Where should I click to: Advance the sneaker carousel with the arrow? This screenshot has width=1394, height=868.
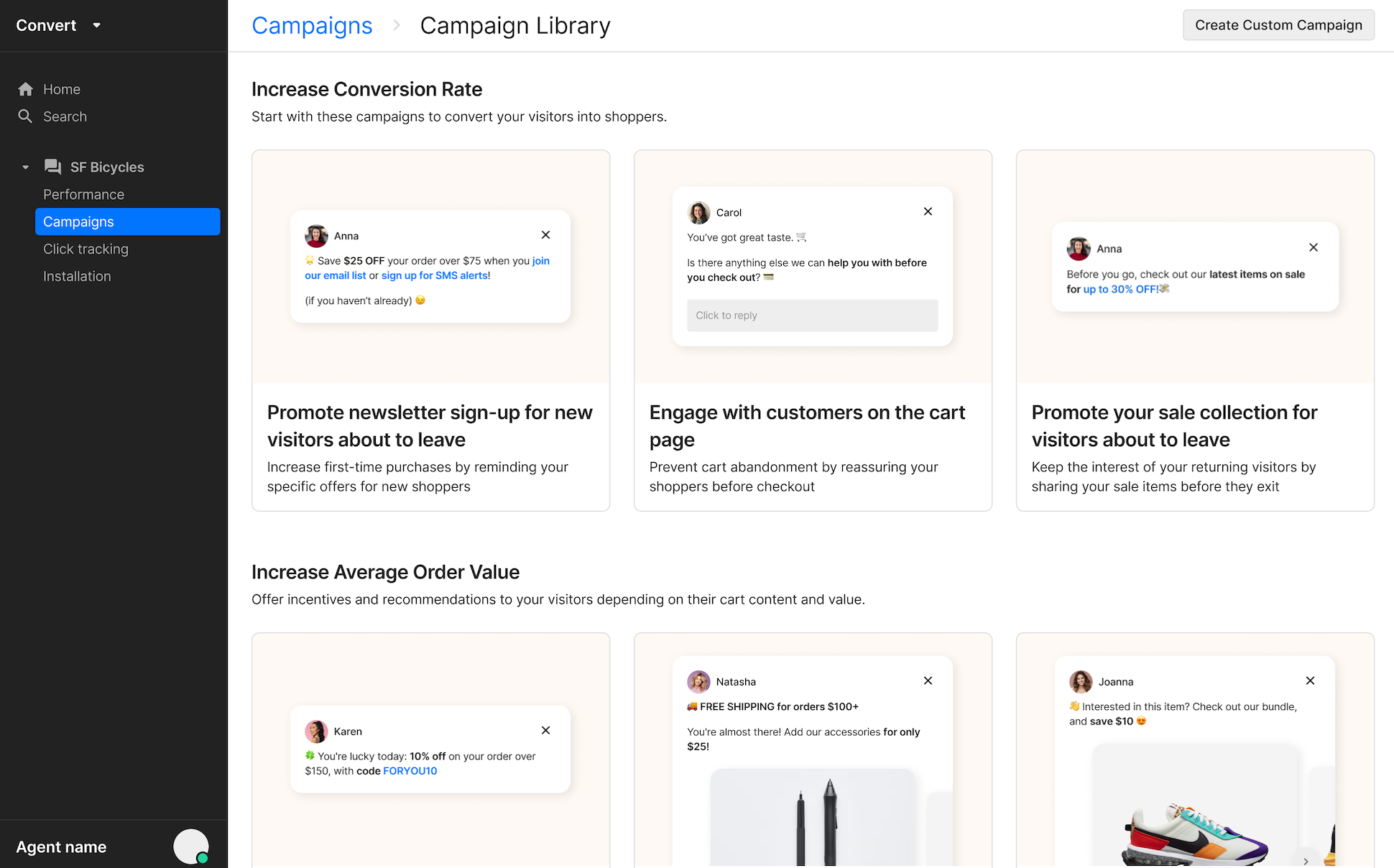1306,860
